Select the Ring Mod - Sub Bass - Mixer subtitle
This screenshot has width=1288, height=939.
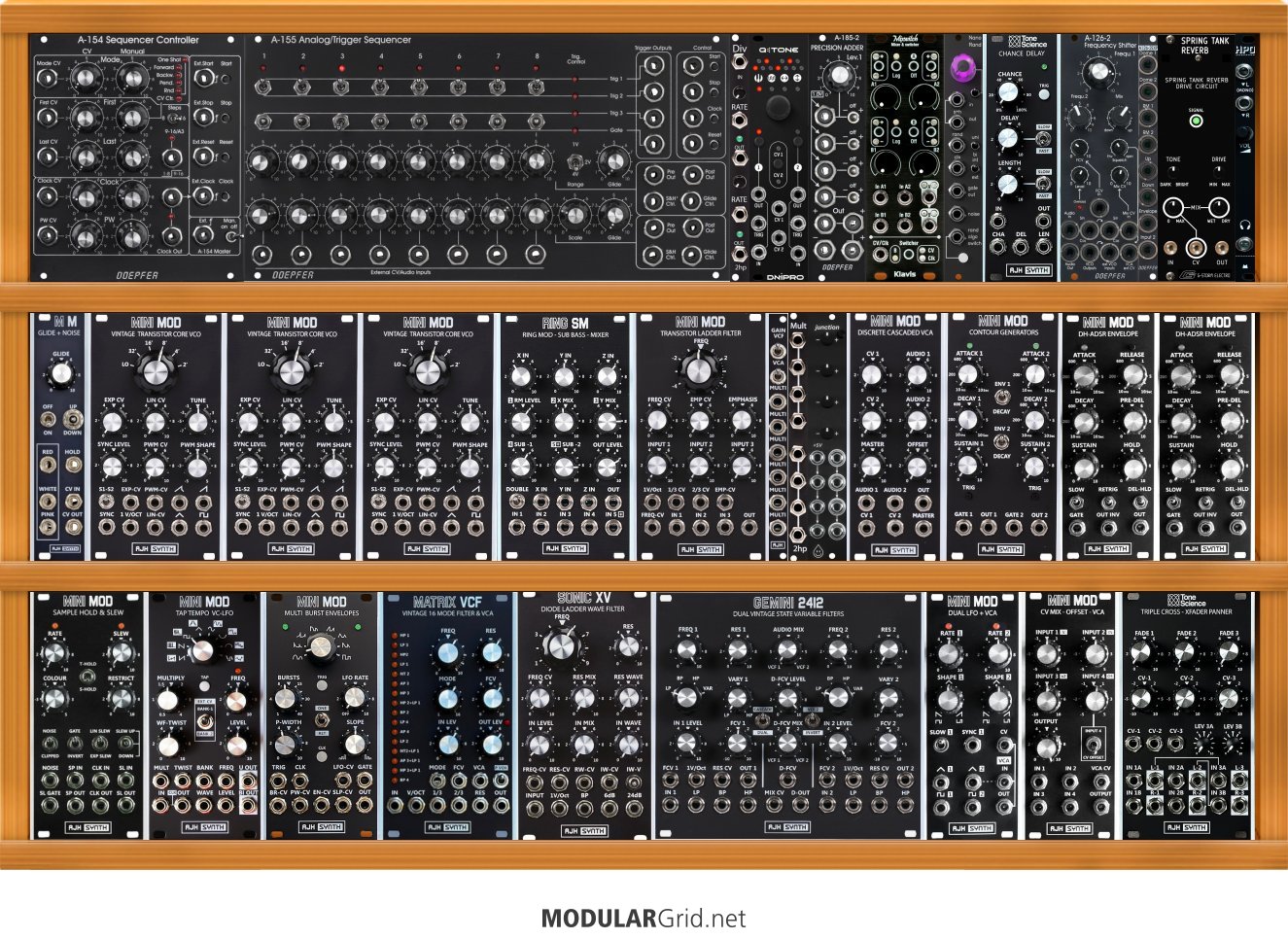tap(567, 334)
